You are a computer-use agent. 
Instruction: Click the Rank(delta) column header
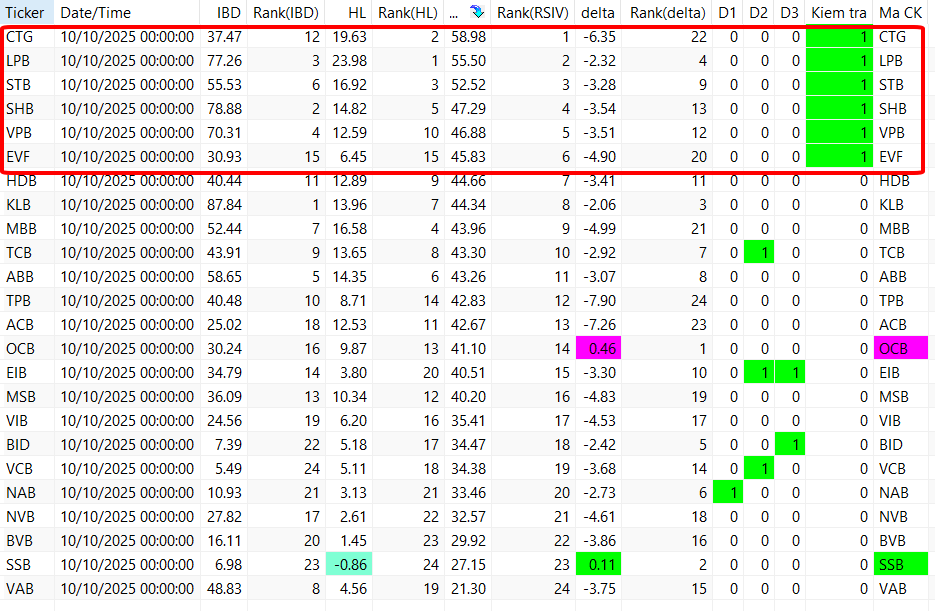coord(667,13)
